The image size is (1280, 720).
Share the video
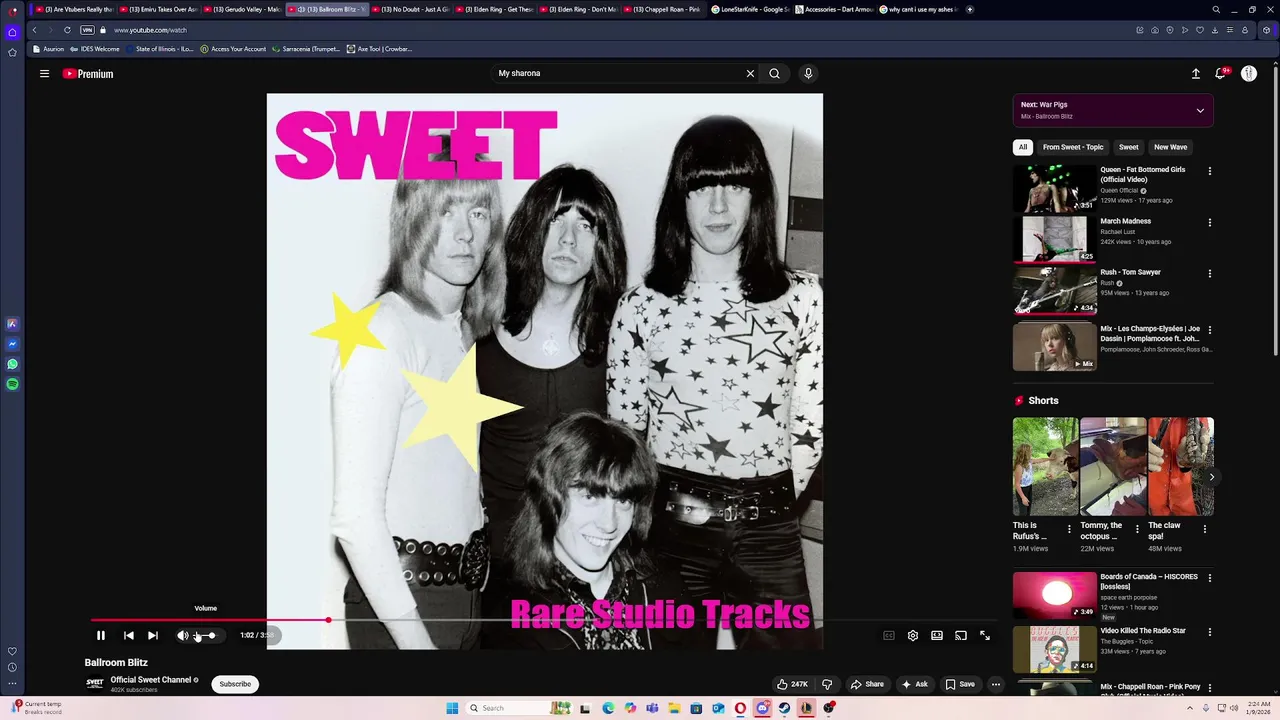point(867,684)
